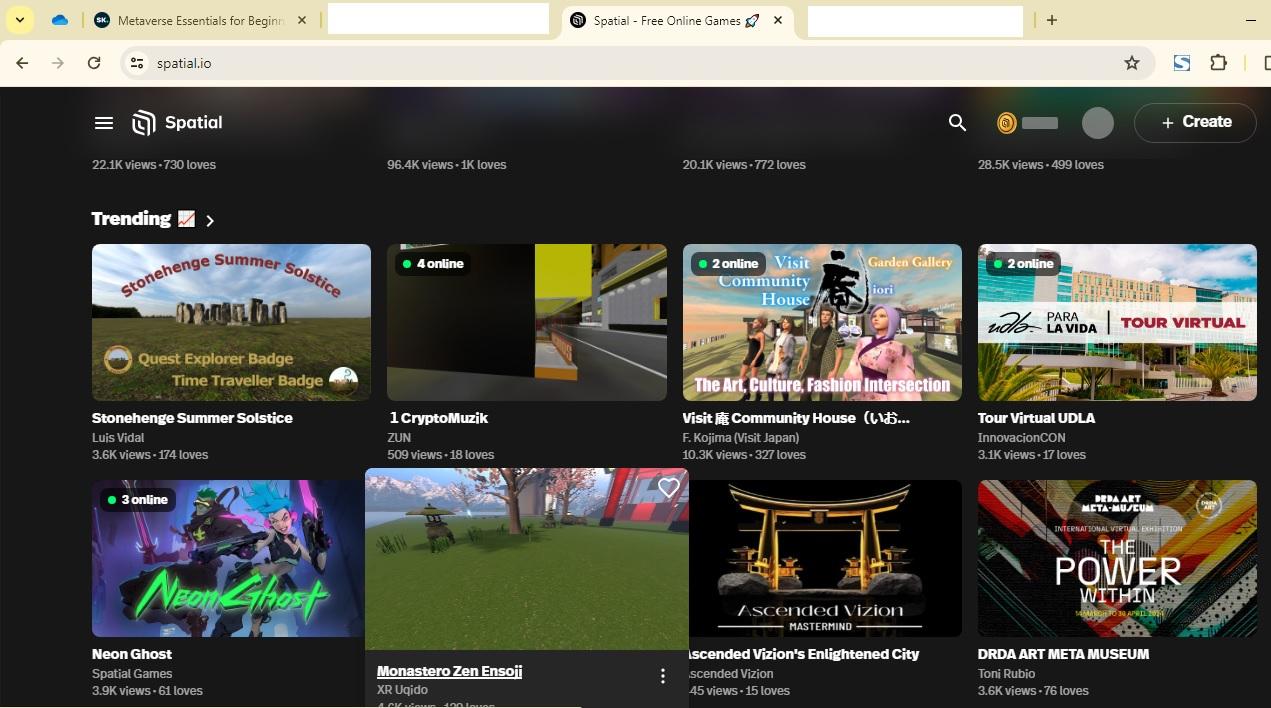Image resolution: width=1271 pixels, height=708 pixels.
Task: Click 22.1K views 730 loves text
Action: [154, 165]
